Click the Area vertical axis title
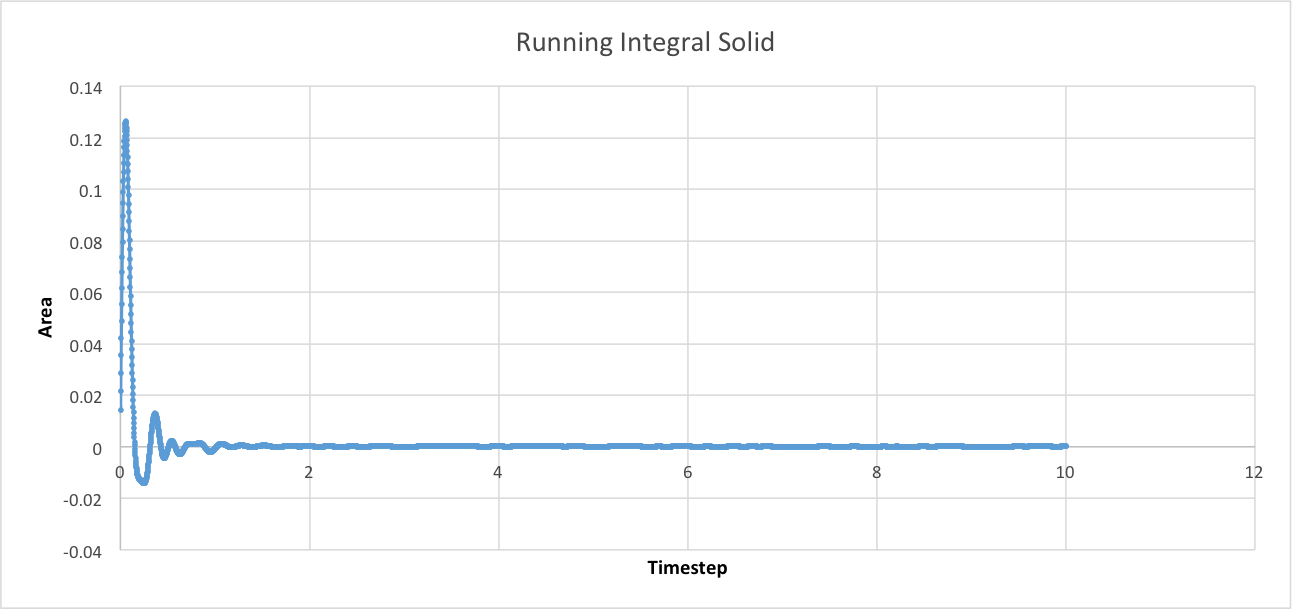The width and height of the screenshot is (1292, 609). [x=46, y=316]
